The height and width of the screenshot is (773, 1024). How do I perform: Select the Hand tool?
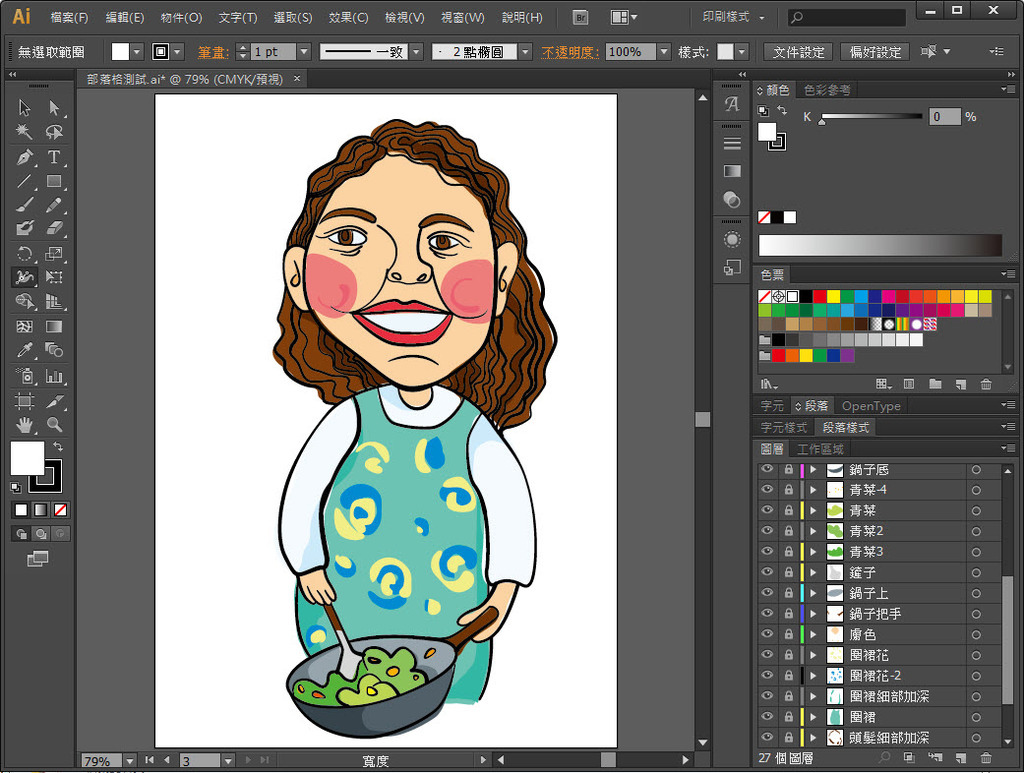pyautogui.click(x=24, y=424)
